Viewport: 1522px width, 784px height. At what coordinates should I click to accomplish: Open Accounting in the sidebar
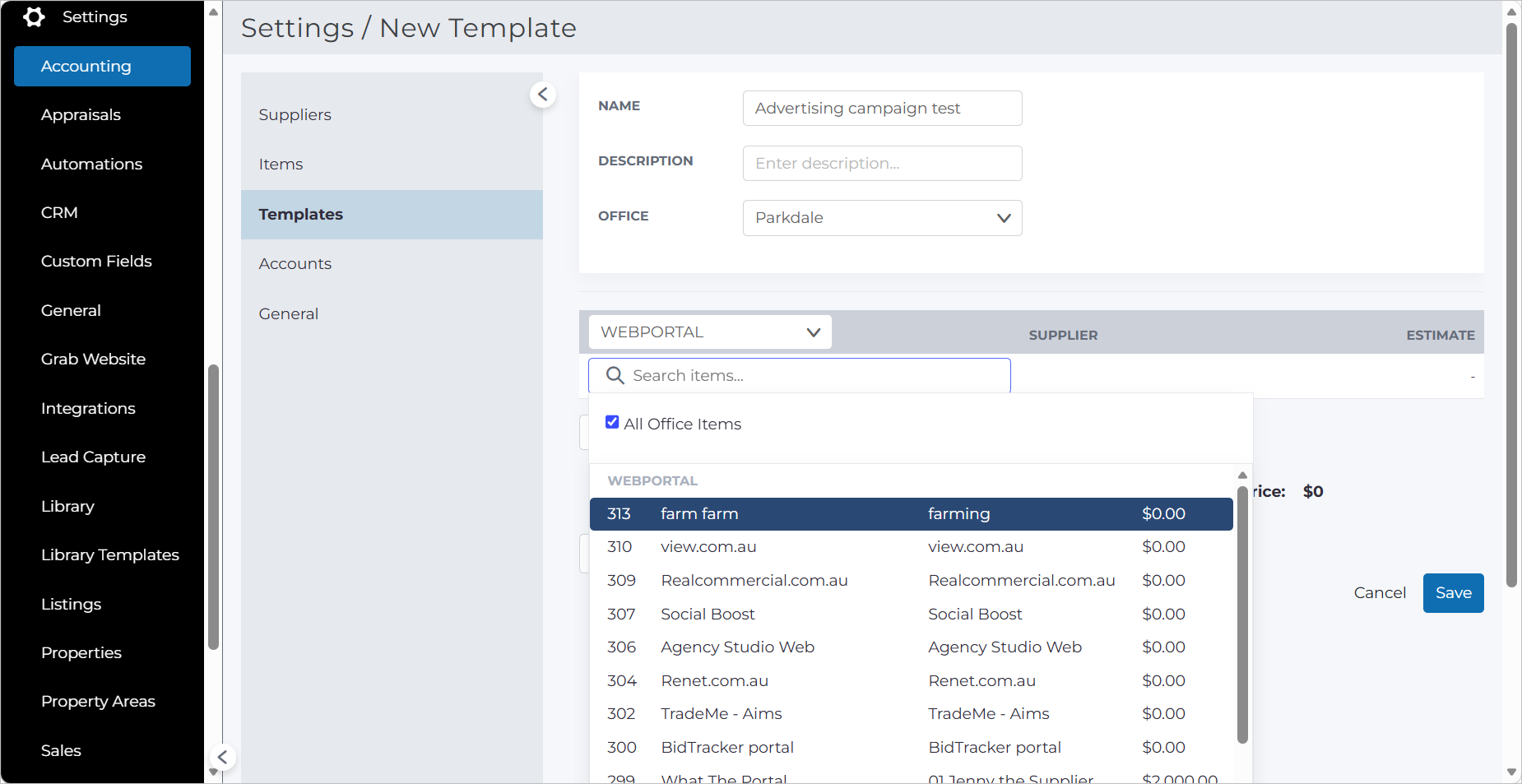(x=102, y=66)
